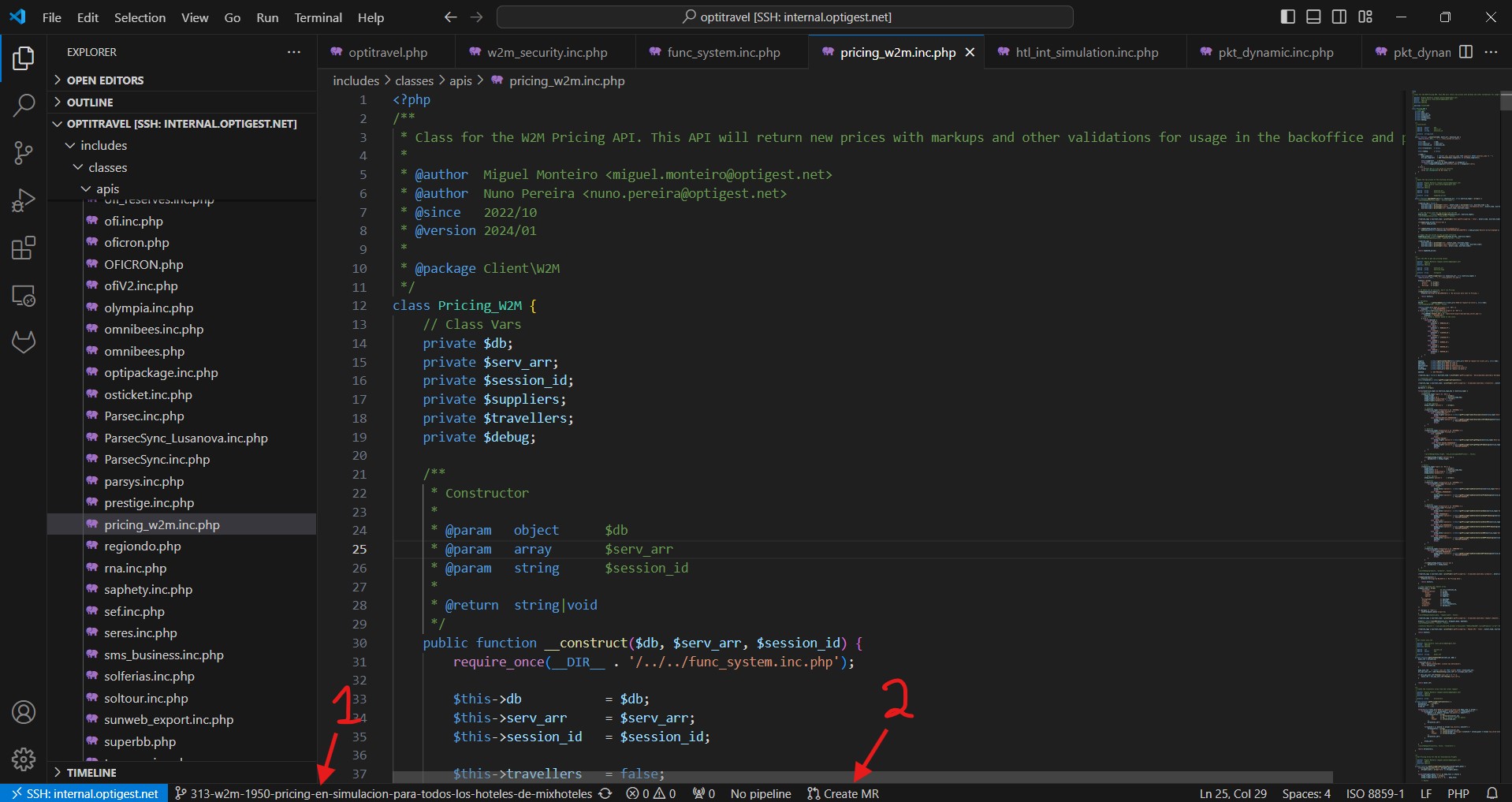Expand the TIMELINE section
The height and width of the screenshot is (802, 1512).
(91, 773)
